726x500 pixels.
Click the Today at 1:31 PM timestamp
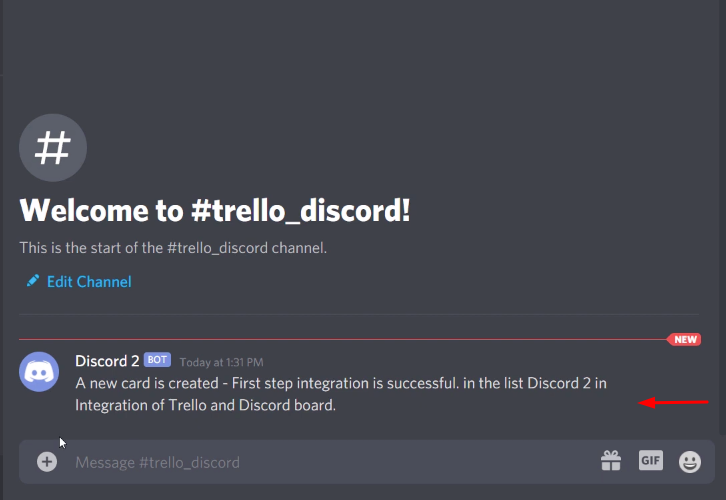[x=221, y=362]
